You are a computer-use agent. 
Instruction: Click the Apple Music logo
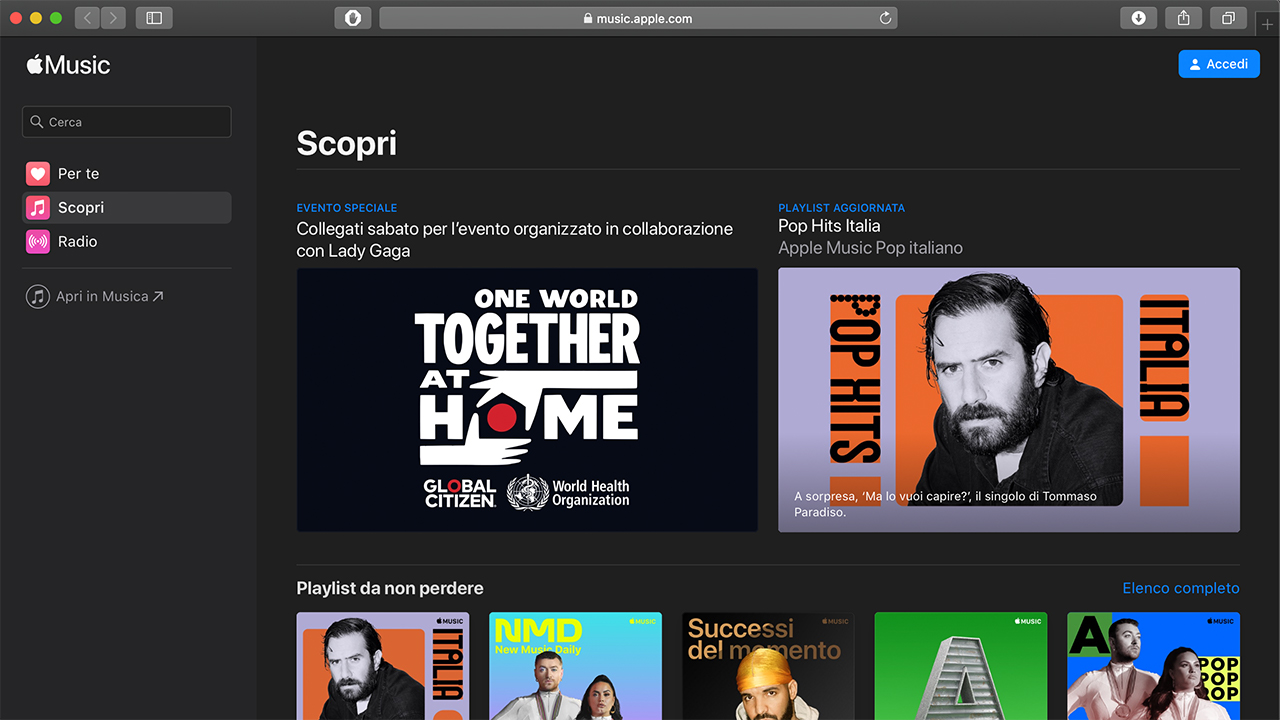pos(68,65)
